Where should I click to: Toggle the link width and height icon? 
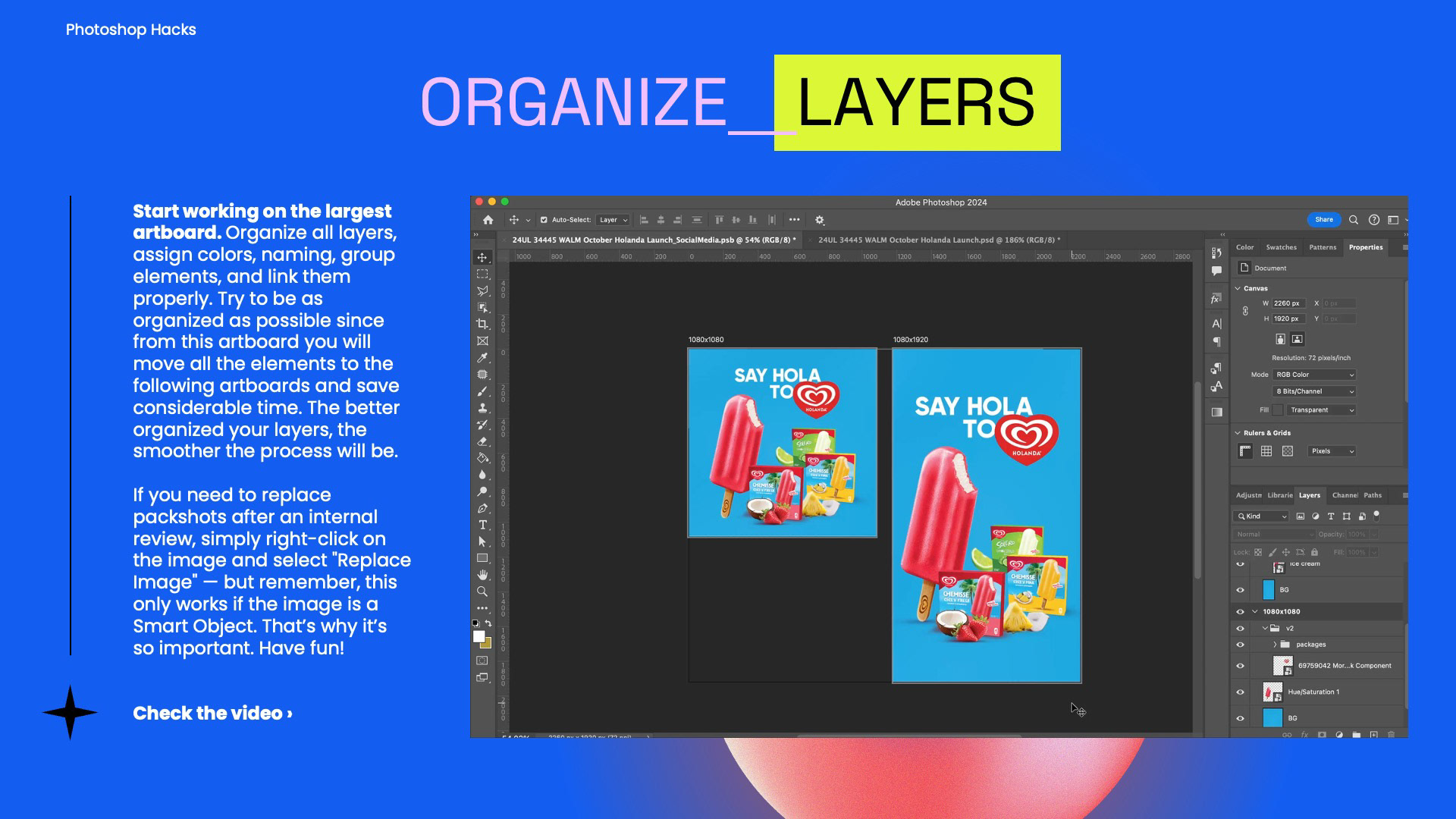(1245, 311)
